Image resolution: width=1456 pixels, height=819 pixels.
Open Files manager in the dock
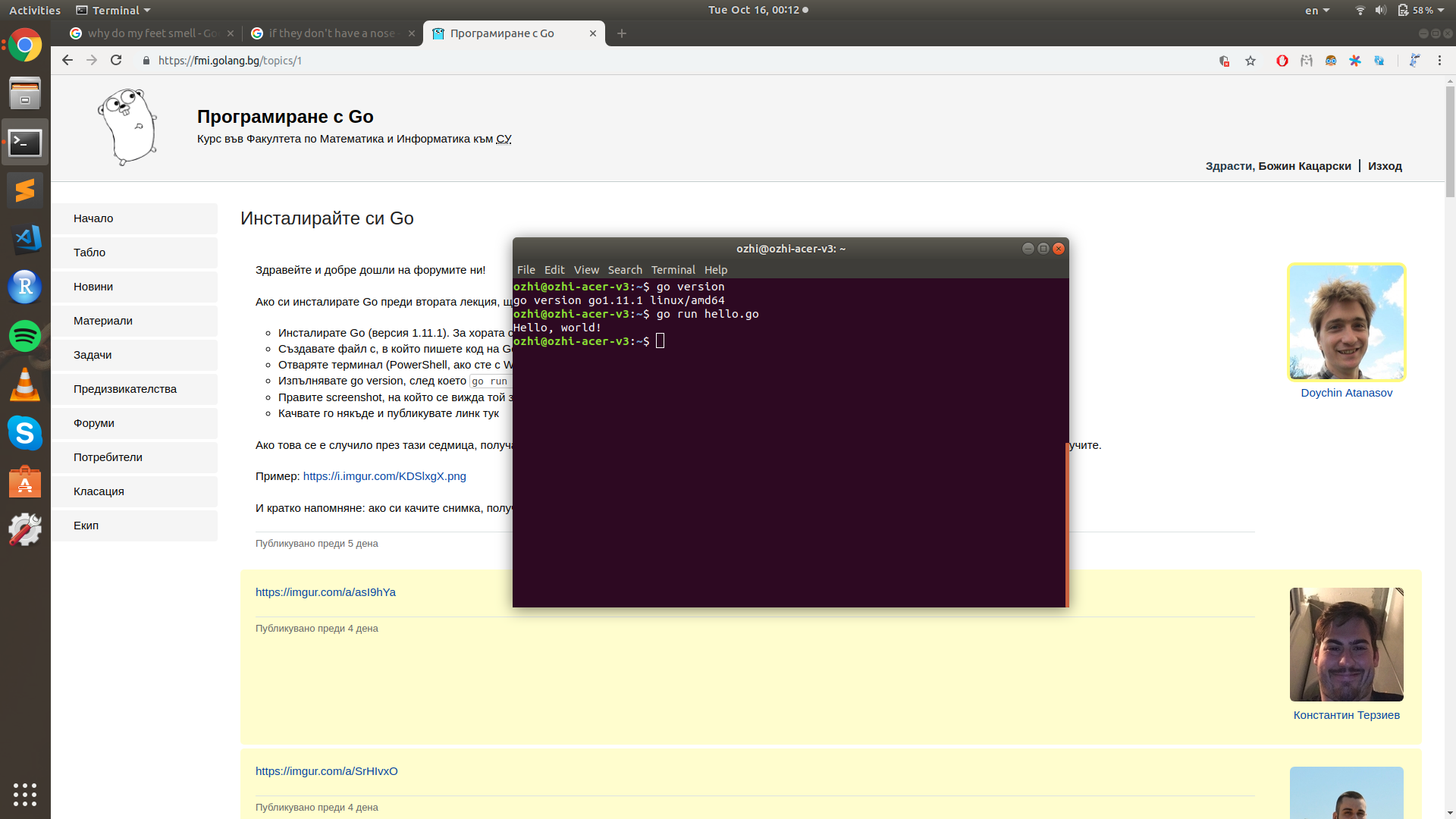[x=25, y=94]
